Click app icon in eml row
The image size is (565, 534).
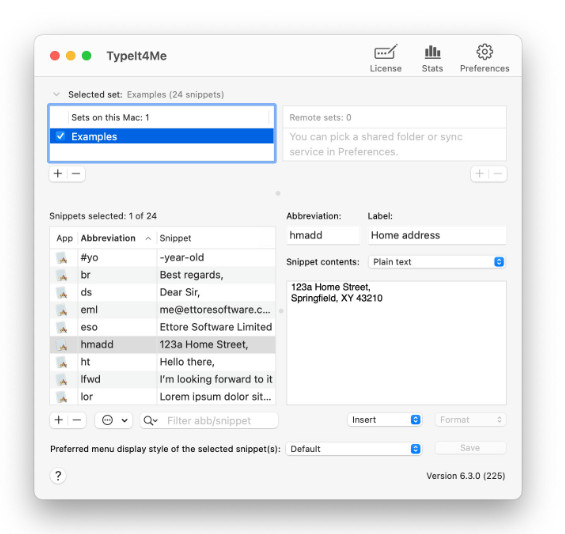[62, 310]
